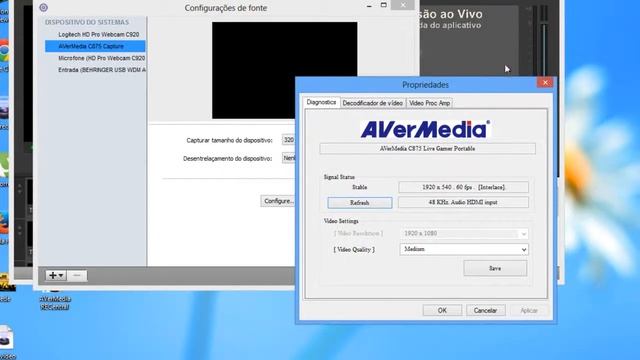Click the Refresh signal button
The width and height of the screenshot is (640, 360).
(x=360, y=202)
